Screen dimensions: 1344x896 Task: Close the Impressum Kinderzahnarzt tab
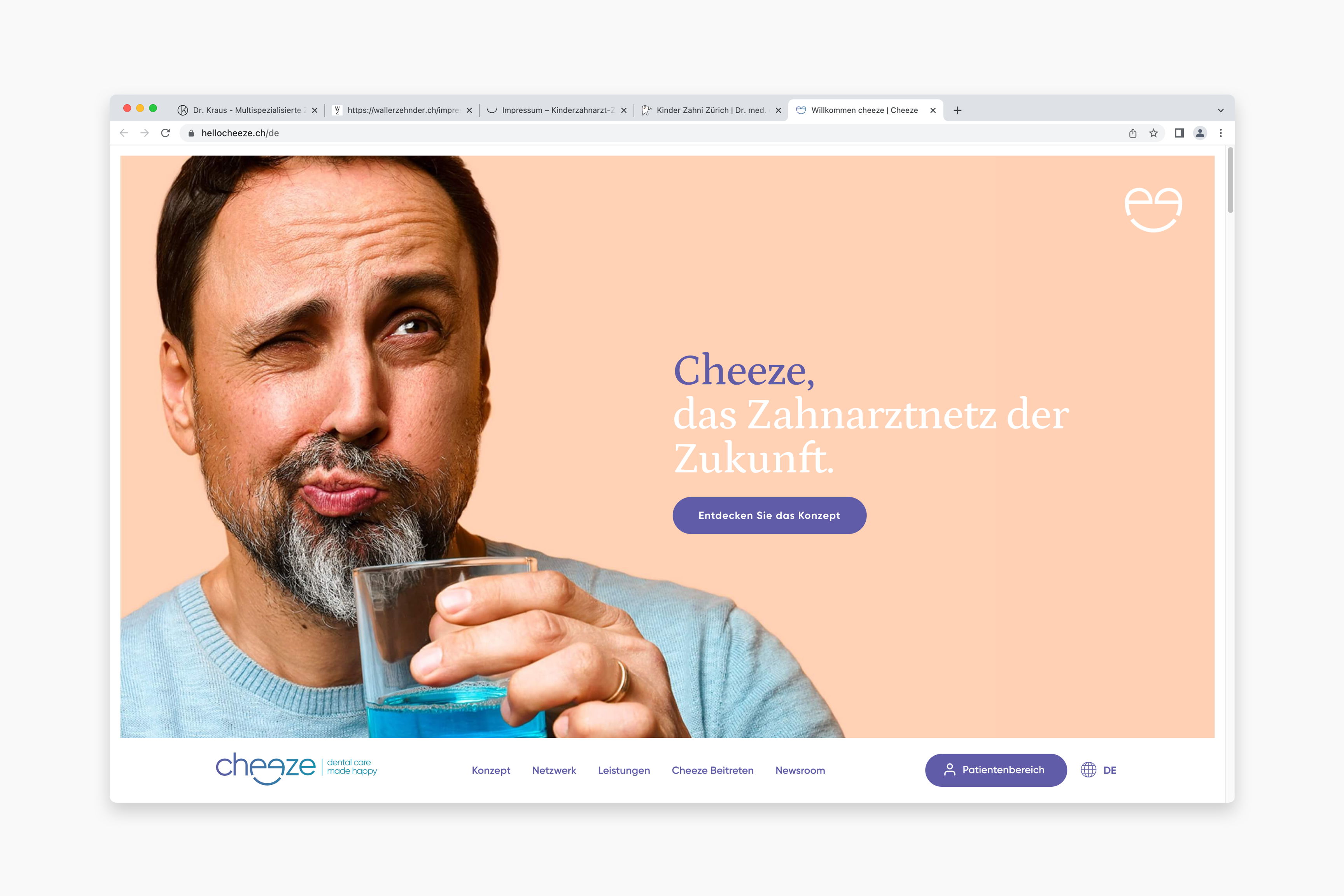623,110
